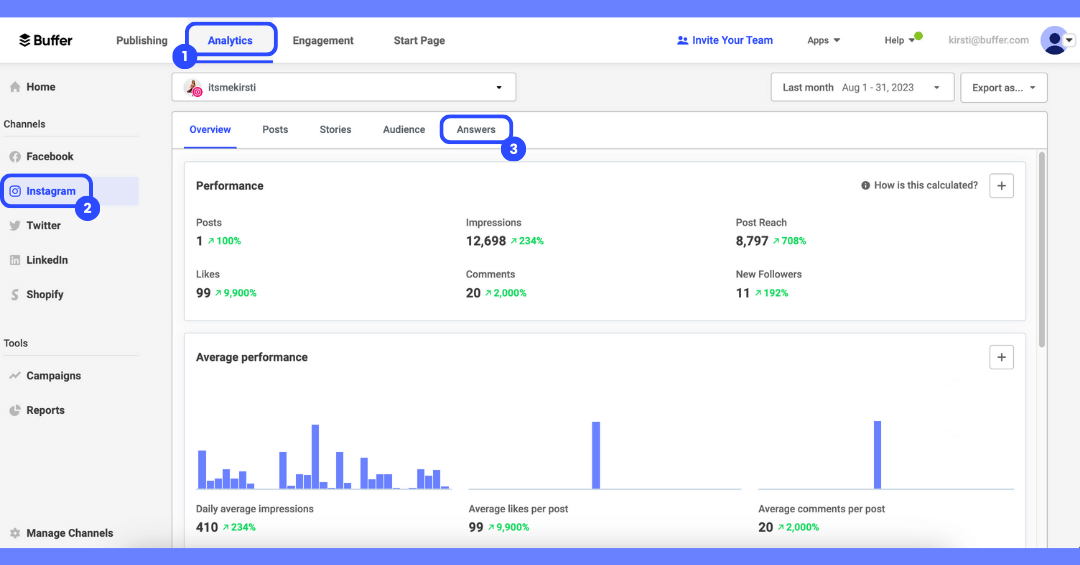1080x565 pixels.
Task: Go to the Publishing tab
Action: point(142,41)
